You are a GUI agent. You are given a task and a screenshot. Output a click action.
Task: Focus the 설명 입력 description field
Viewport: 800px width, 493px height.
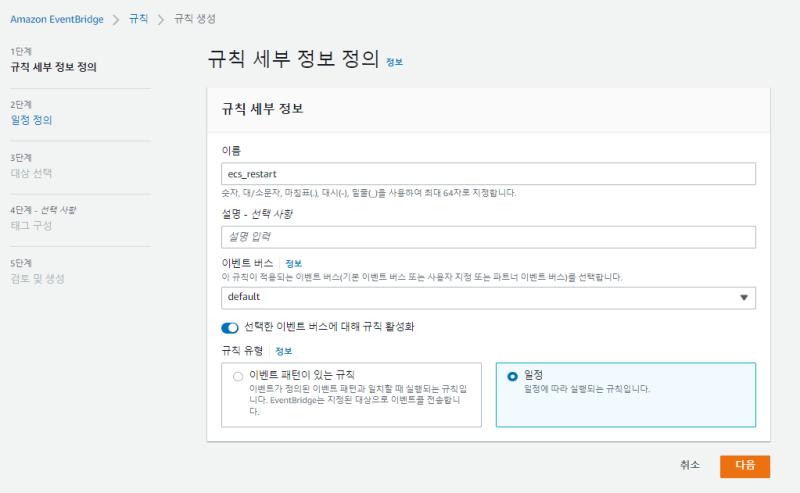pyautogui.click(x=488, y=237)
